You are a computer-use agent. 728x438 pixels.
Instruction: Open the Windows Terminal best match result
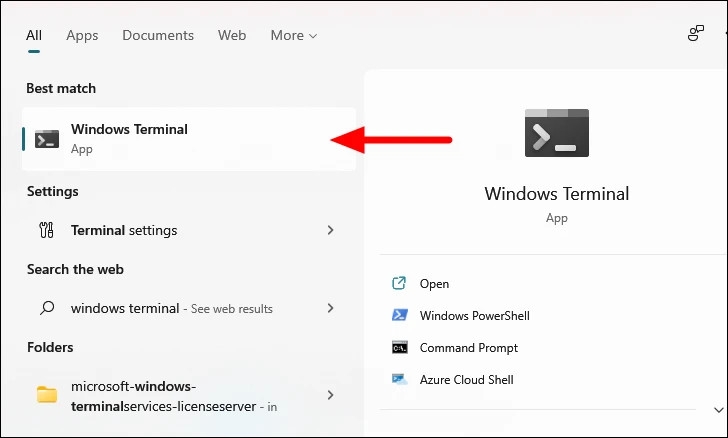click(x=189, y=139)
